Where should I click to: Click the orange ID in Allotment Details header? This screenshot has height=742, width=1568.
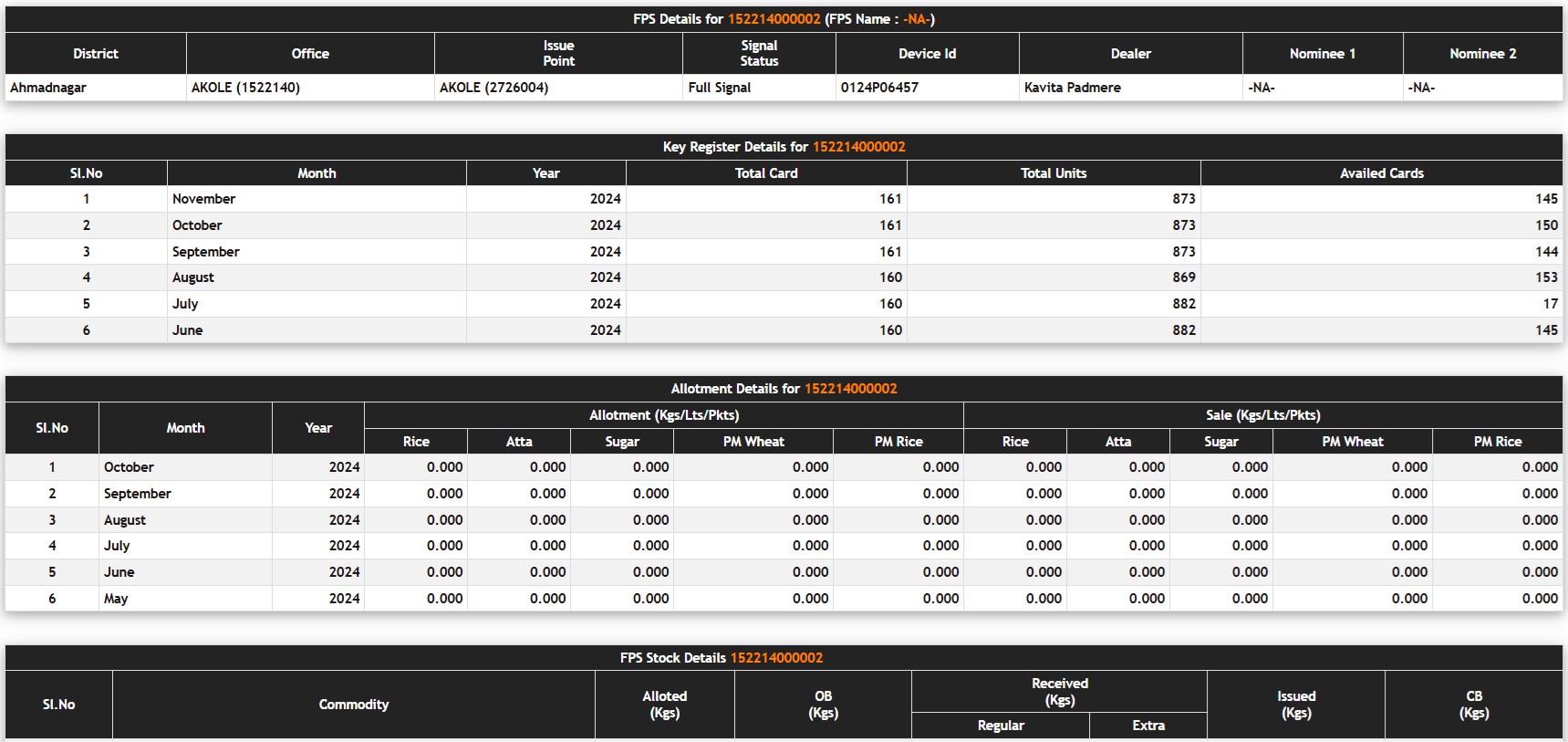pos(850,389)
